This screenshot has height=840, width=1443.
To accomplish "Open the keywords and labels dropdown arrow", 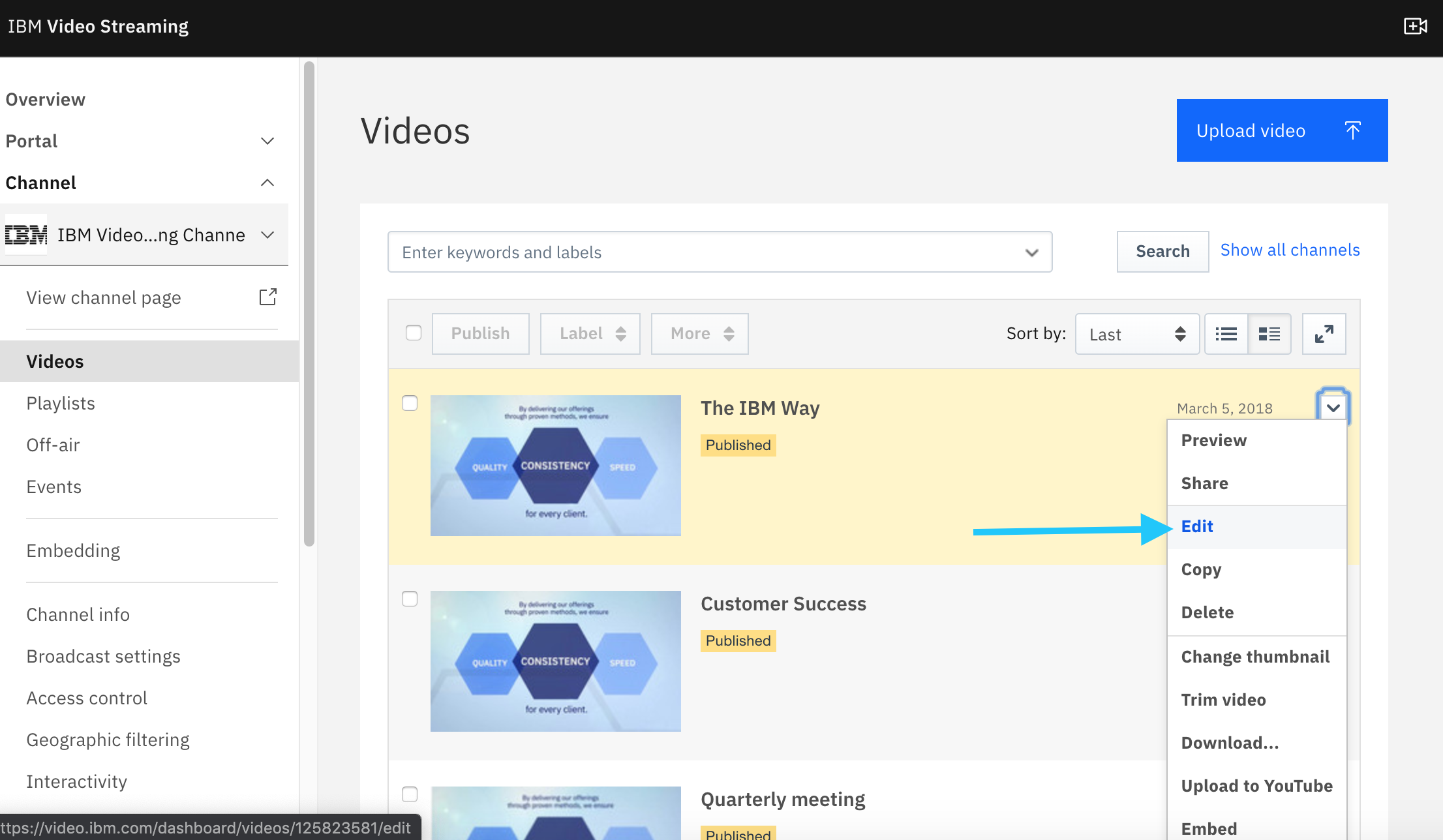I will pos(1031,252).
